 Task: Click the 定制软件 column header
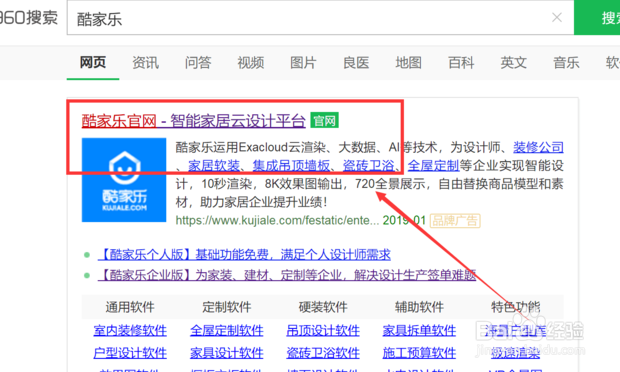coord(227,307)
